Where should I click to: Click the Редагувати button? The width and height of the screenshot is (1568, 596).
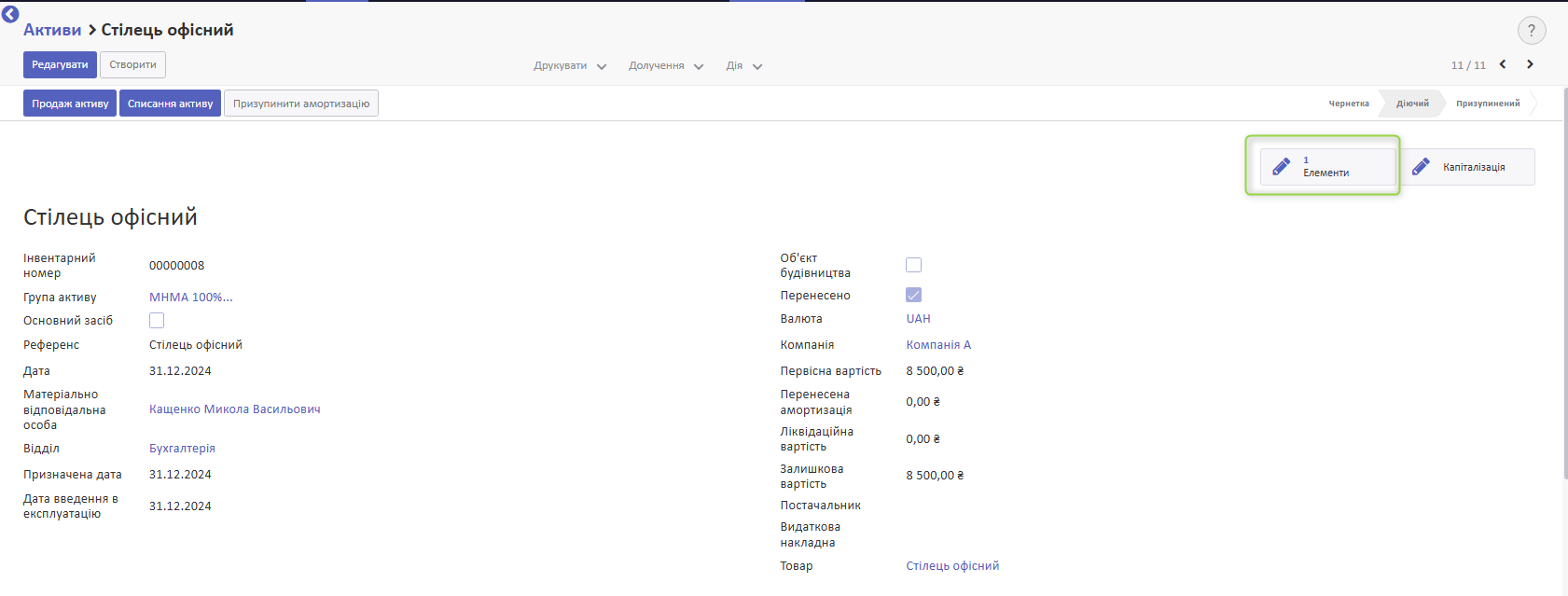(x=60, y=64)
